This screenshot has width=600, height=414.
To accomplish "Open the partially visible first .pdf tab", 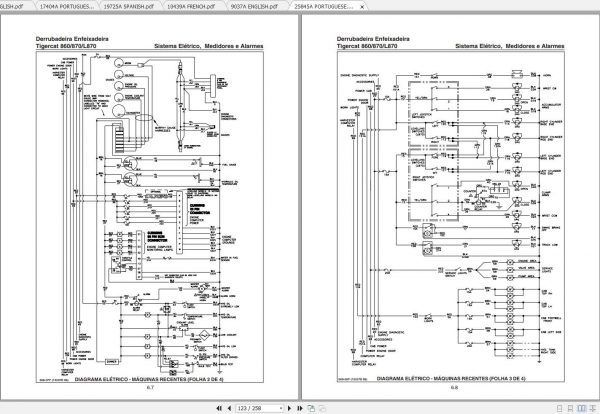I will tap(13, 7).
